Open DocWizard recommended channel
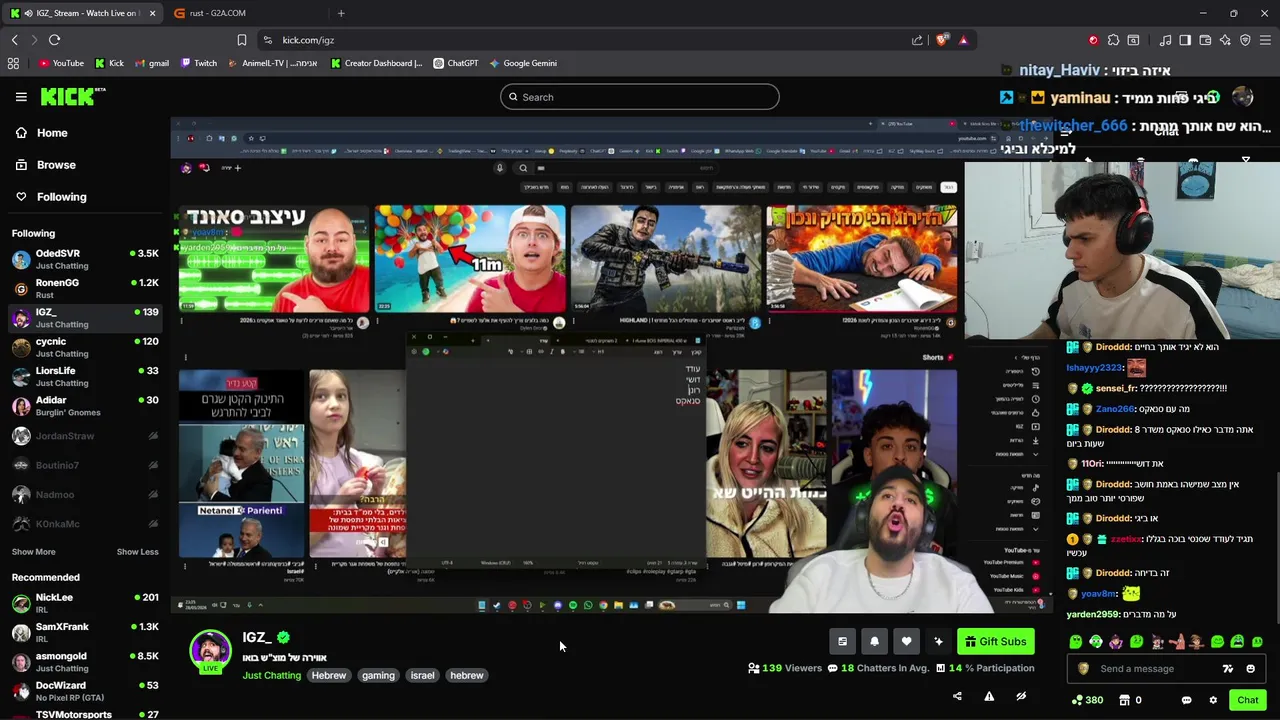This screenshot has width=1280, height=720. tap(85, 691)
